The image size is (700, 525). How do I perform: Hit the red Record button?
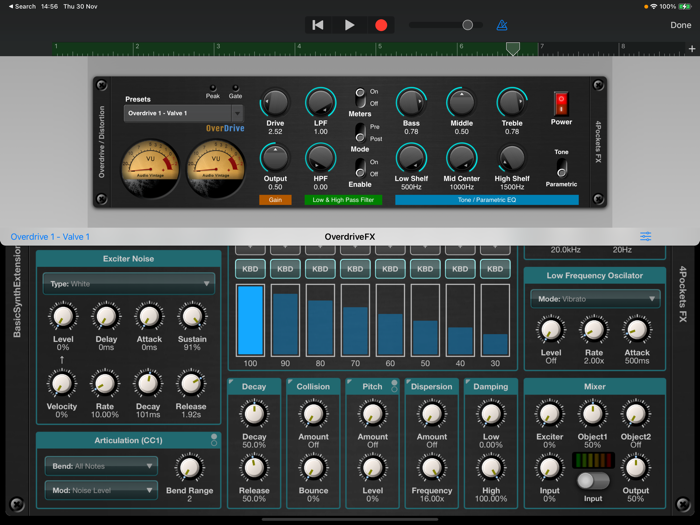381,25
